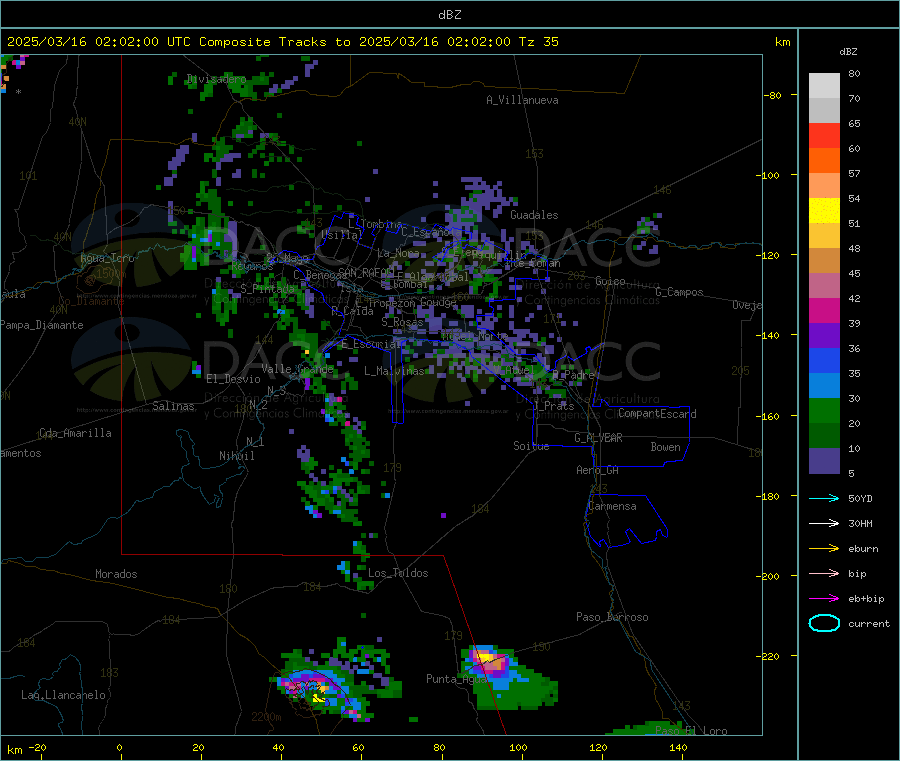Image resolution: width=900 pixels, height=761 pixels.
Task: Click the cyan 50YD arrow in legend
Action: (824, 498)
